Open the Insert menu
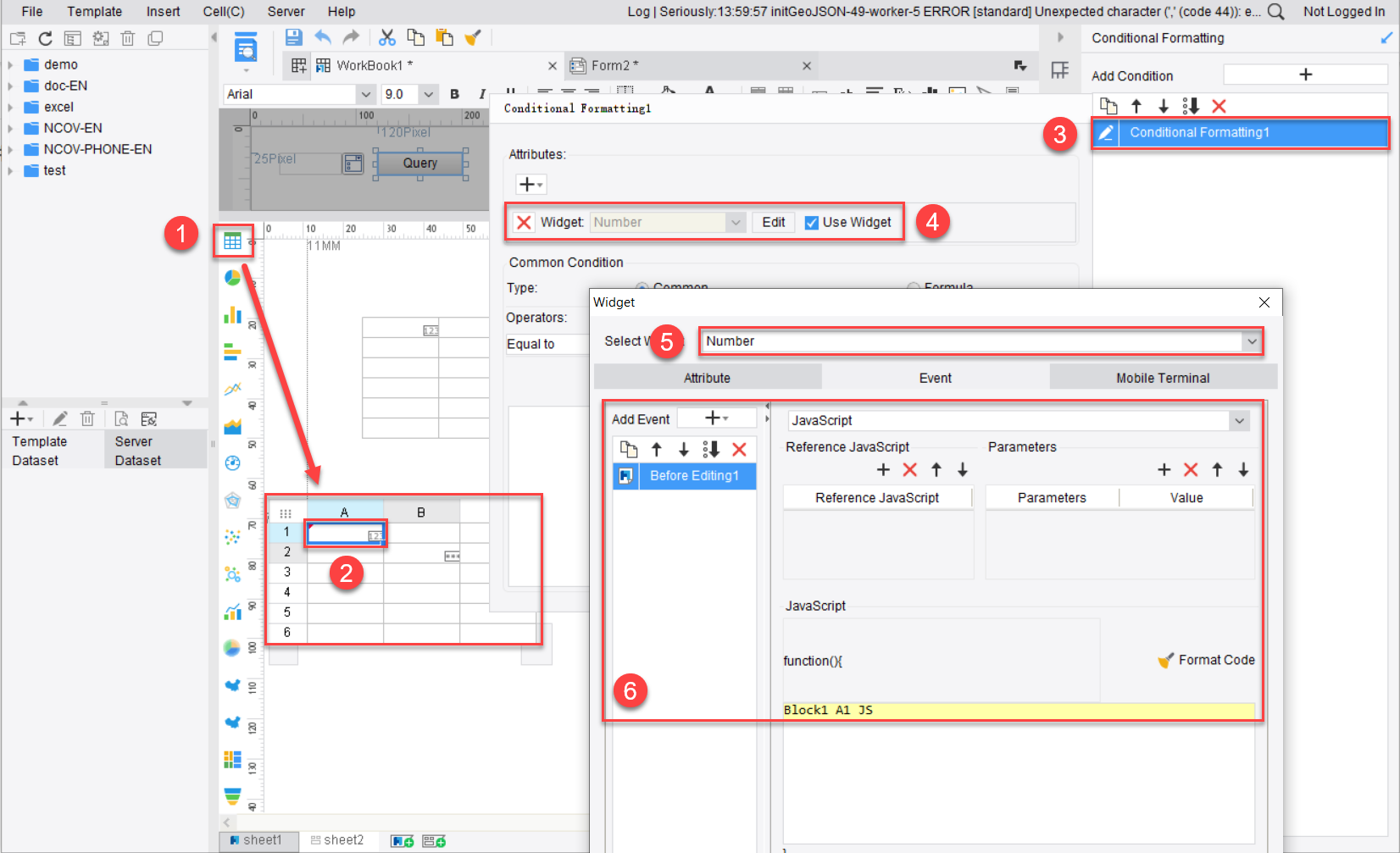1400x853 pixels. click(163, 12)
